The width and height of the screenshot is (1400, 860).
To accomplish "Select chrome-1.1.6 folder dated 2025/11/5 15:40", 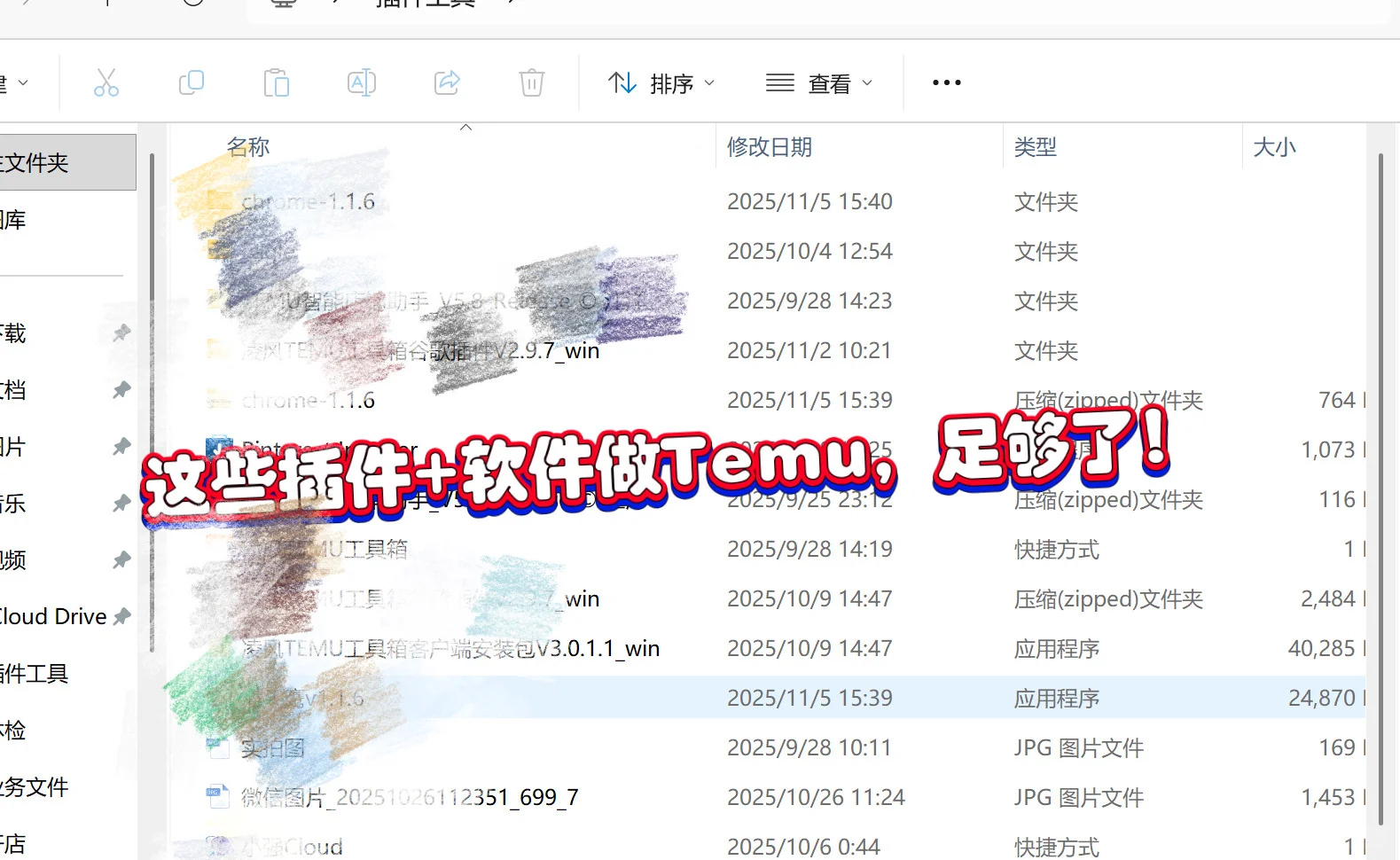I will click(x=308, y=201).
